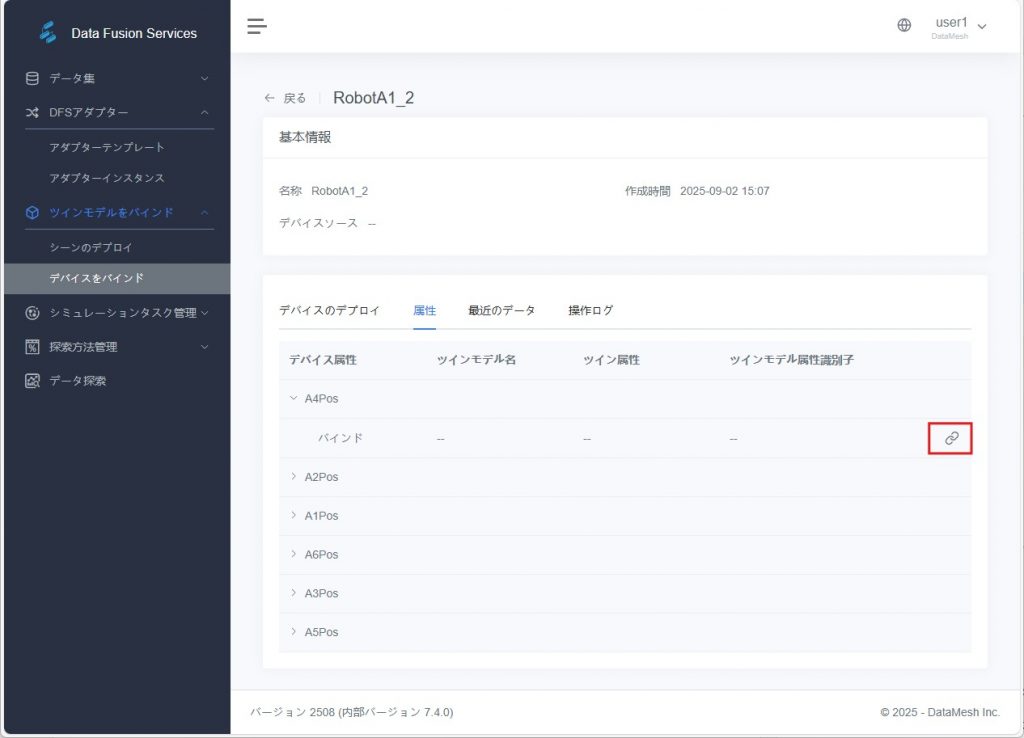
Task: Select シーンのデプロイ in the sidebar
Action: tap(91, 247)
